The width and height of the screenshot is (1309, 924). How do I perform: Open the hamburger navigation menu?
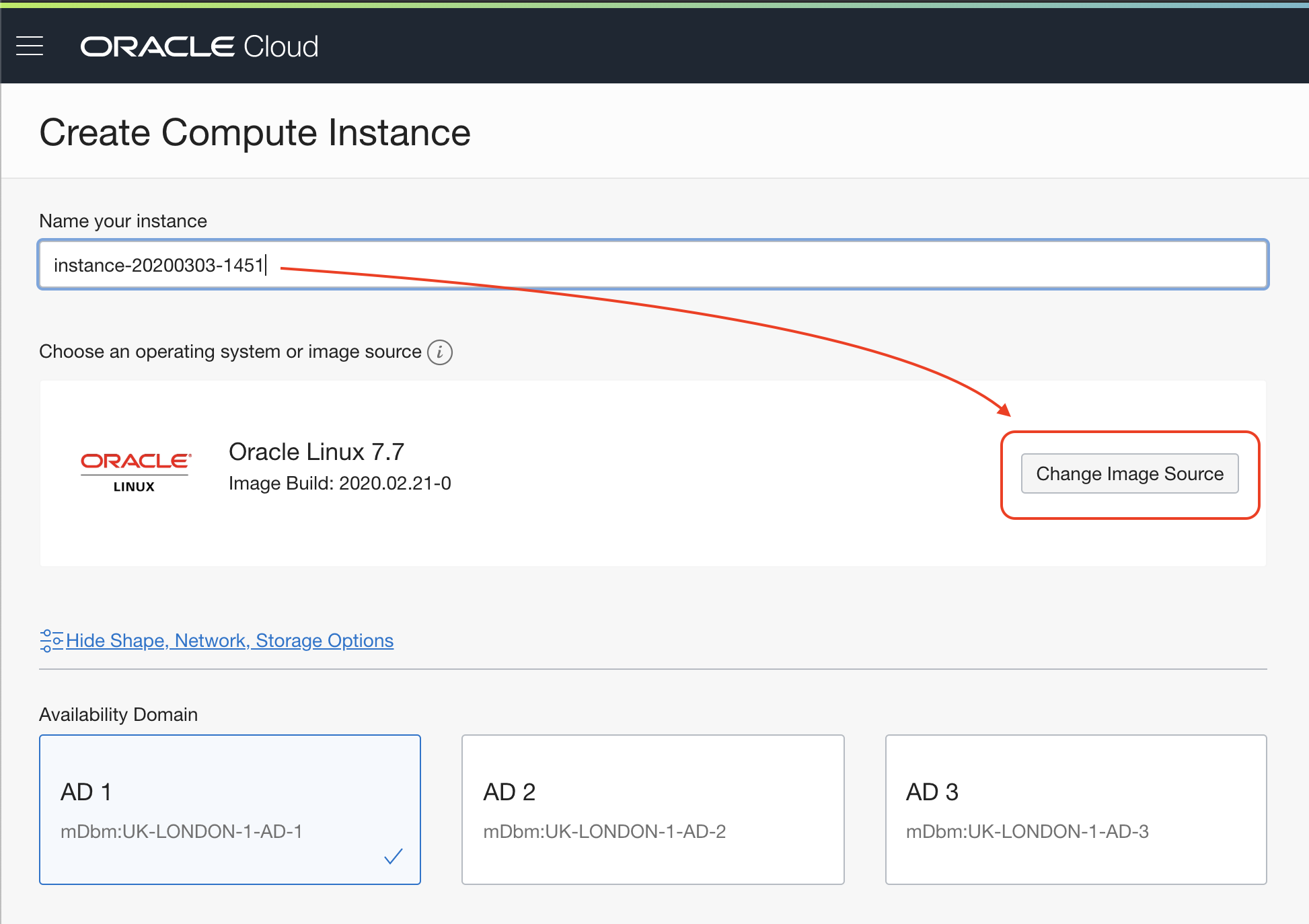pyautogui.click(x=30, y=46)
